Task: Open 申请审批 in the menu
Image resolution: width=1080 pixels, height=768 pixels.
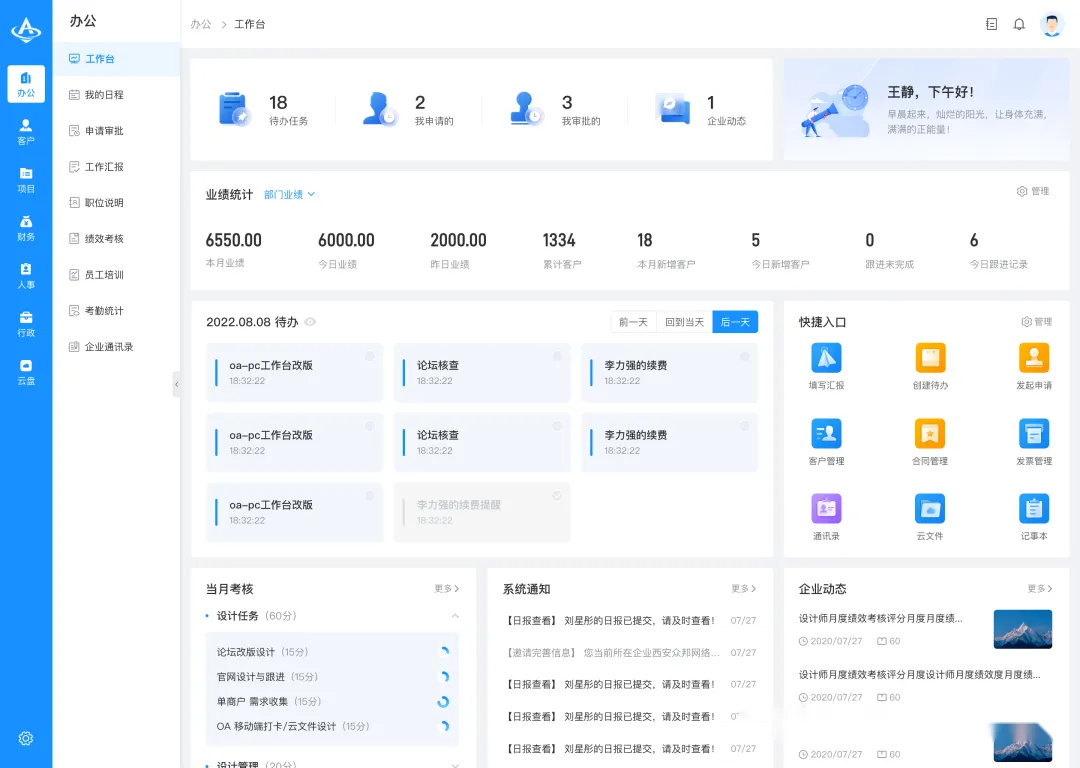Action: tap(116, 131)
